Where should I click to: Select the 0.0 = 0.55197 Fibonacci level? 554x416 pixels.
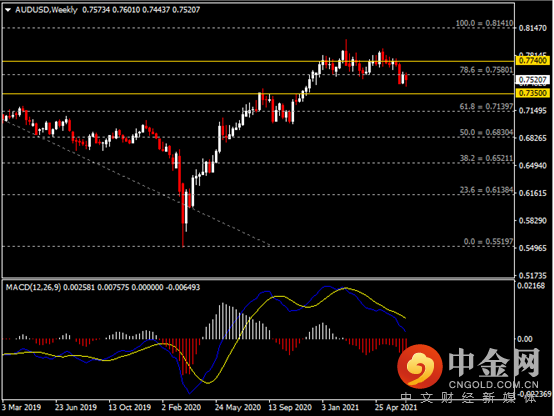488,241
